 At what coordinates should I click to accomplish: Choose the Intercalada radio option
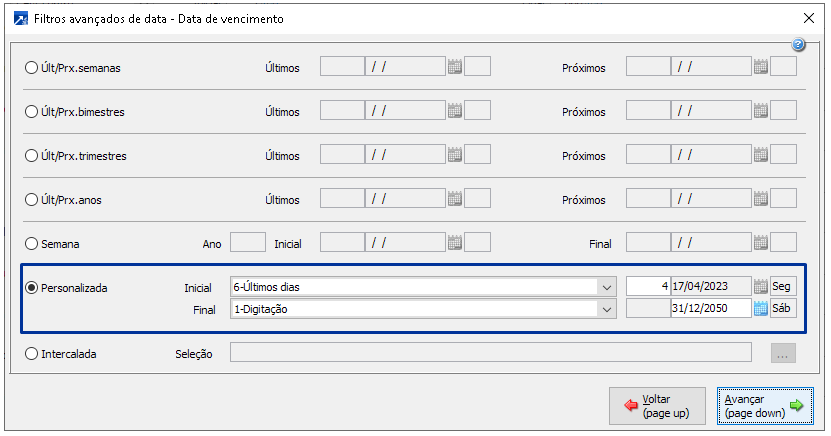(32, 352)
